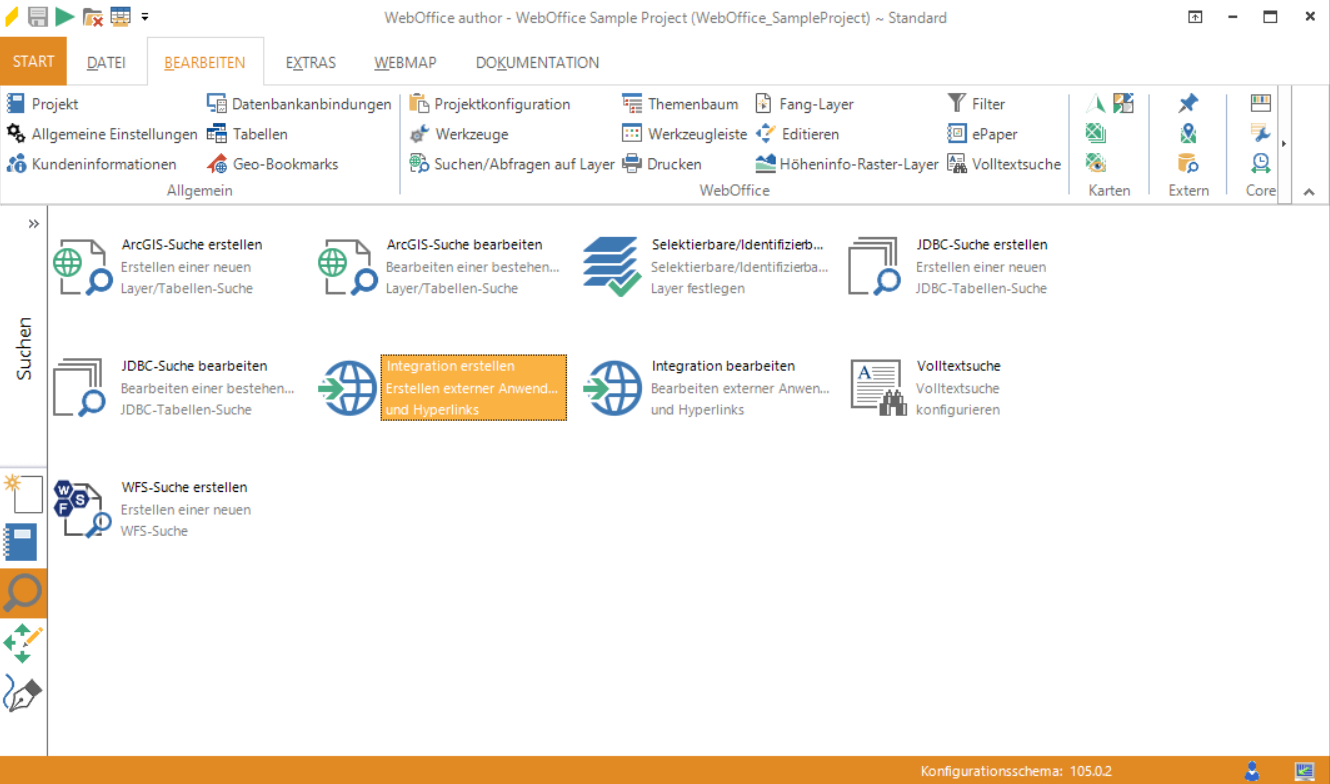Select the arrows and pencil sidebar icon
This screenshot has height=784, width=1330.
pyautogui.click(x=22, y=643)
